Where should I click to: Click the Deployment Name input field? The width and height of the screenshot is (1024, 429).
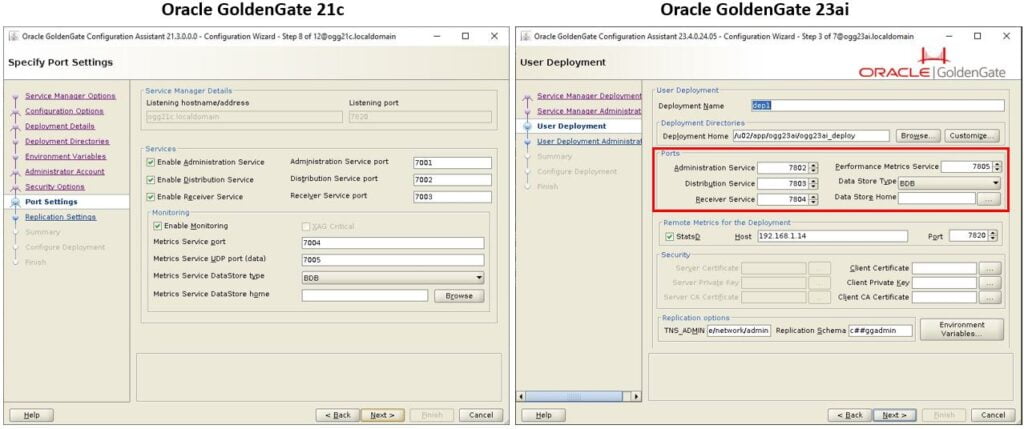pos(875,105)
